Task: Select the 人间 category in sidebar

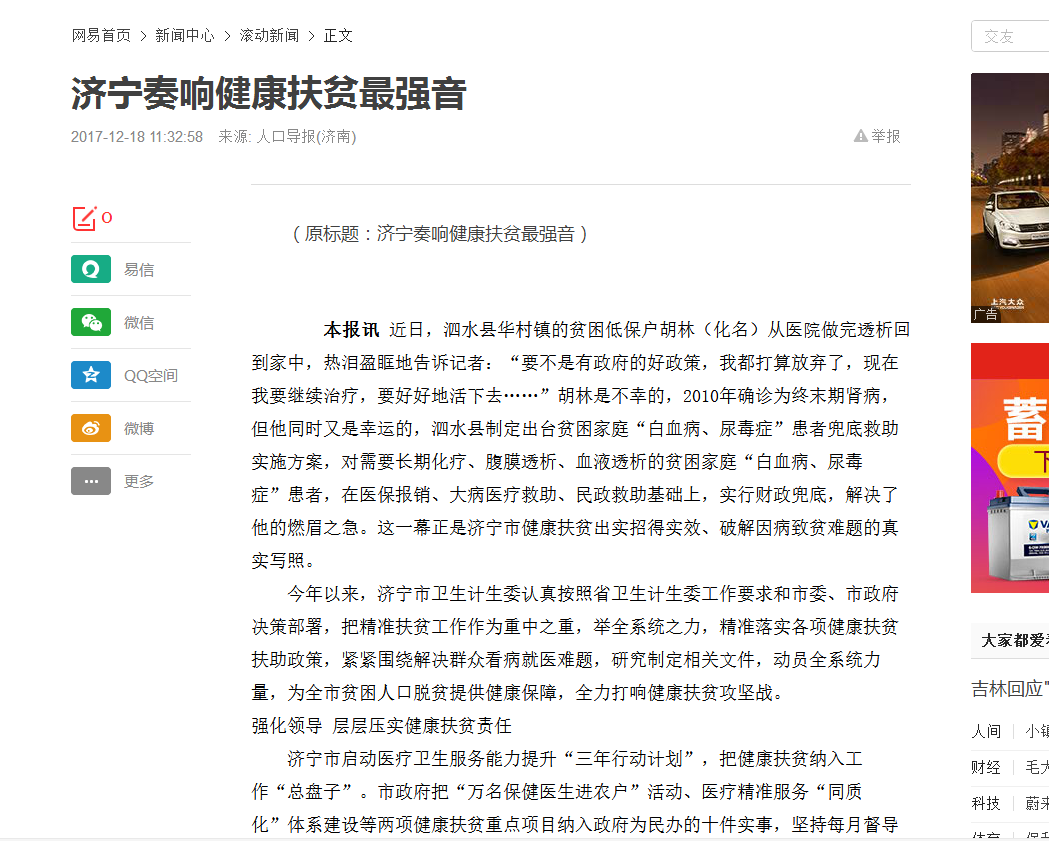Action: click(x=986, y=731)
